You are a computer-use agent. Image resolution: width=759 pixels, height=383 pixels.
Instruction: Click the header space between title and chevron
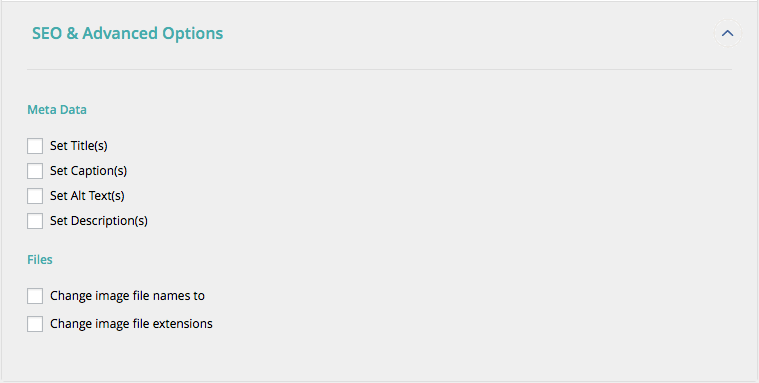point(468,33)
